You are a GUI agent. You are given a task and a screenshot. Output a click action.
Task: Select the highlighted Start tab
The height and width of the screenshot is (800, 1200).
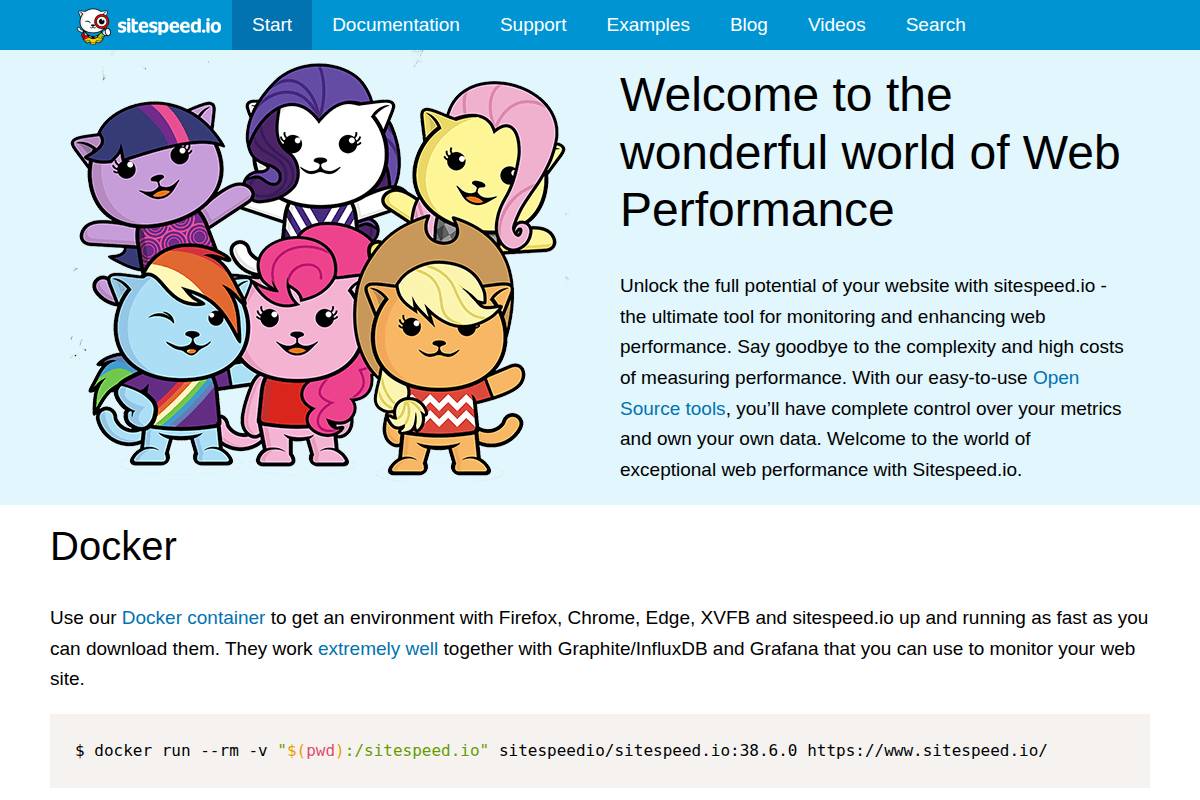click(x=272, y=25)
